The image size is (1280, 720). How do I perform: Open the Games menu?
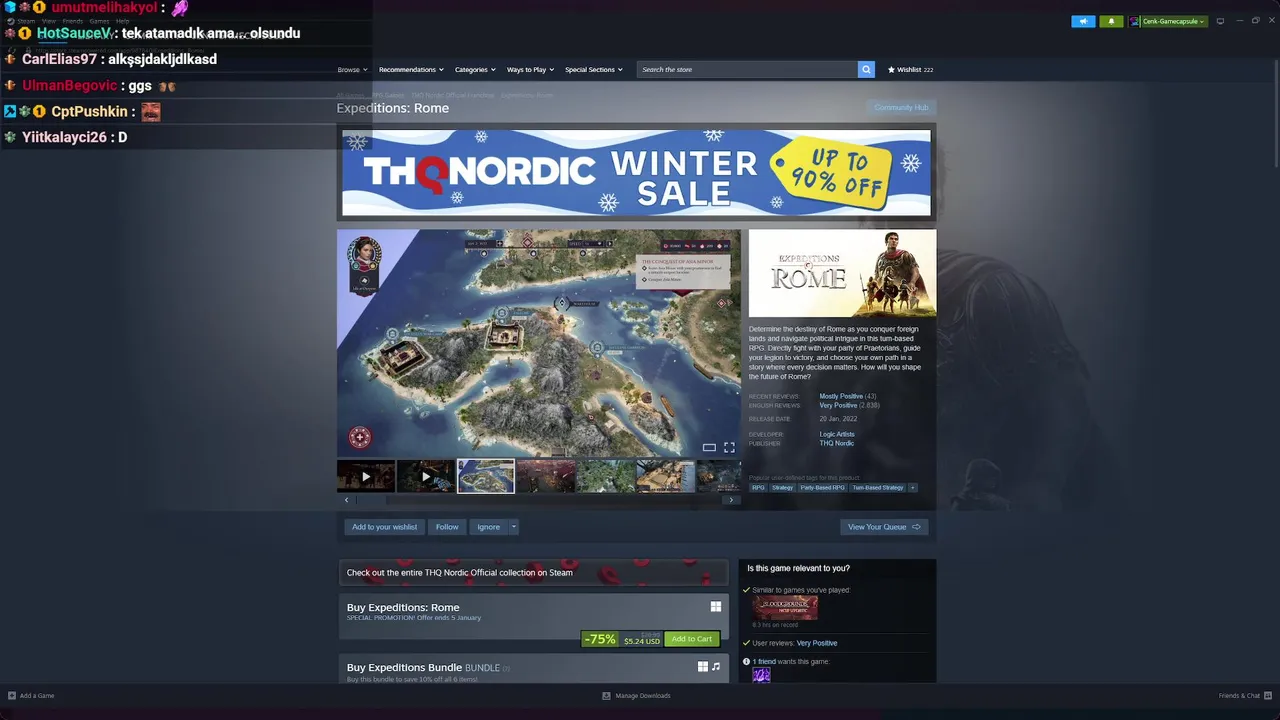coord(99,21)
